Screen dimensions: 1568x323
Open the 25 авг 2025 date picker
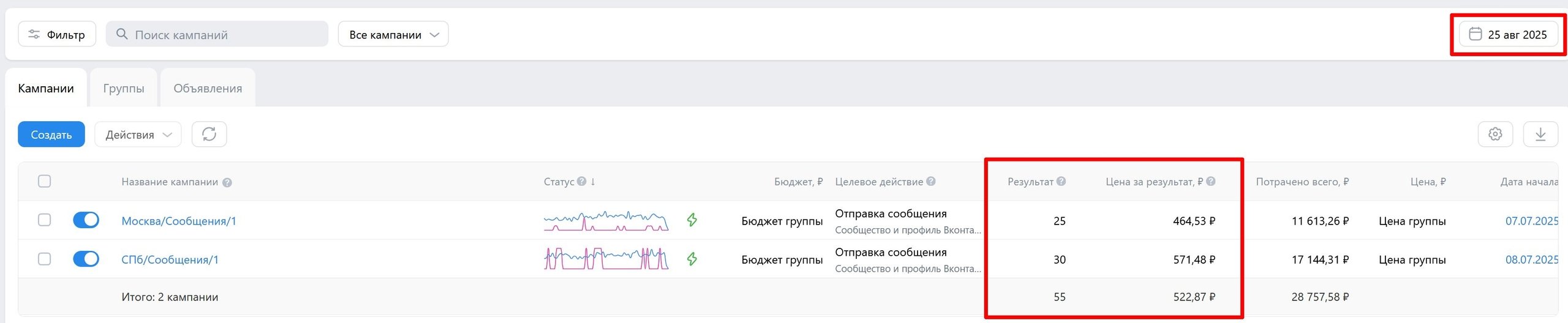click(1508, 34)
